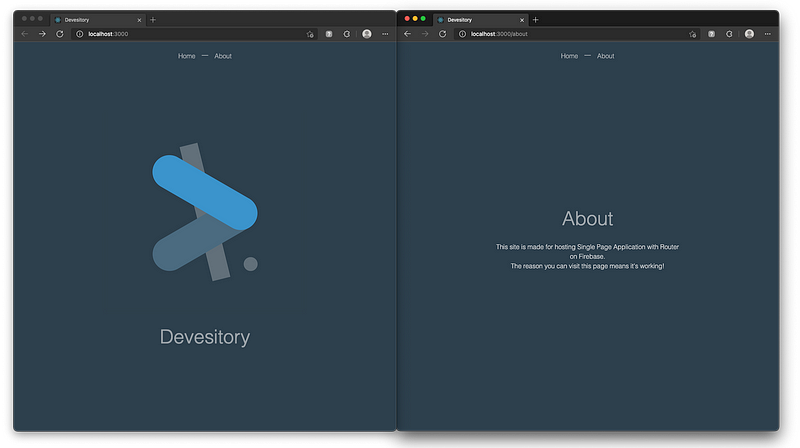This screenshot has height=448, width=800.
Task: Go back in left browser window
Action: [x=24, y=34]
